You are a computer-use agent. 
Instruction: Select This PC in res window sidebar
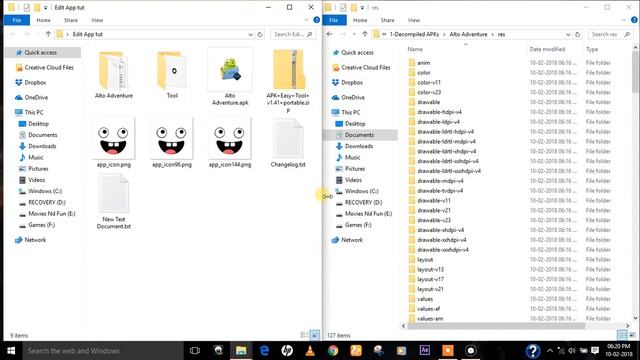pos(351,112)
